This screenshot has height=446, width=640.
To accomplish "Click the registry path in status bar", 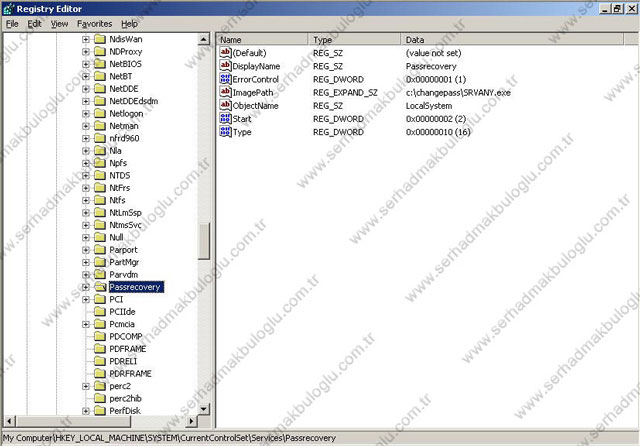I will pyautogui.click(x=169, y=438).
